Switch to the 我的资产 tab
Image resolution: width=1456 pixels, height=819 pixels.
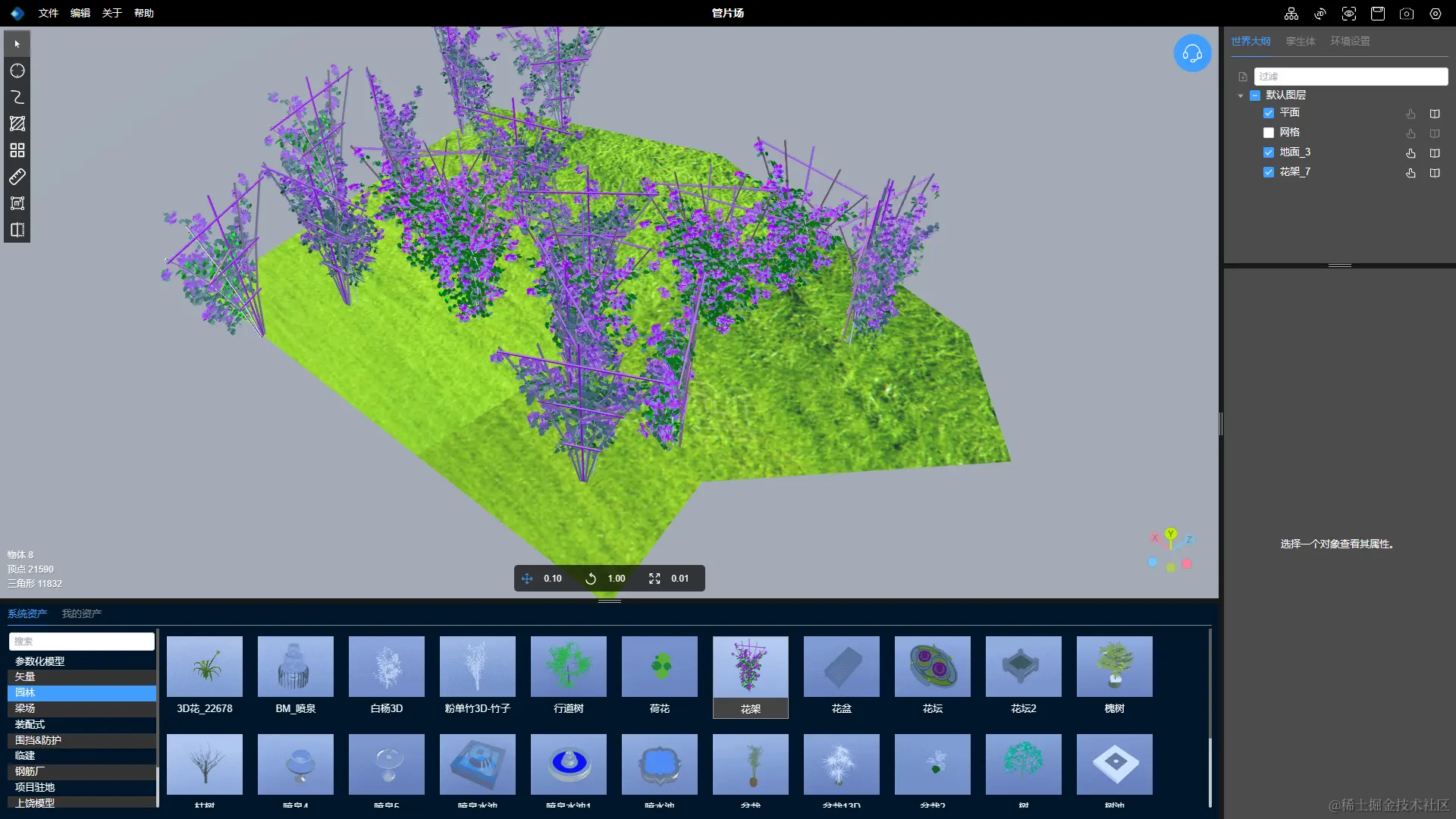(x=81, y=613)
